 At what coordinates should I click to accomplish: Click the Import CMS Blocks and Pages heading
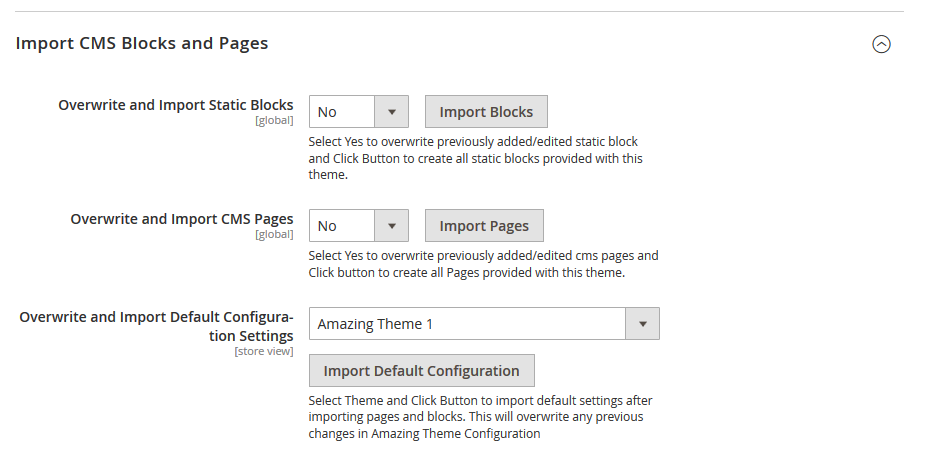[142, 43]
